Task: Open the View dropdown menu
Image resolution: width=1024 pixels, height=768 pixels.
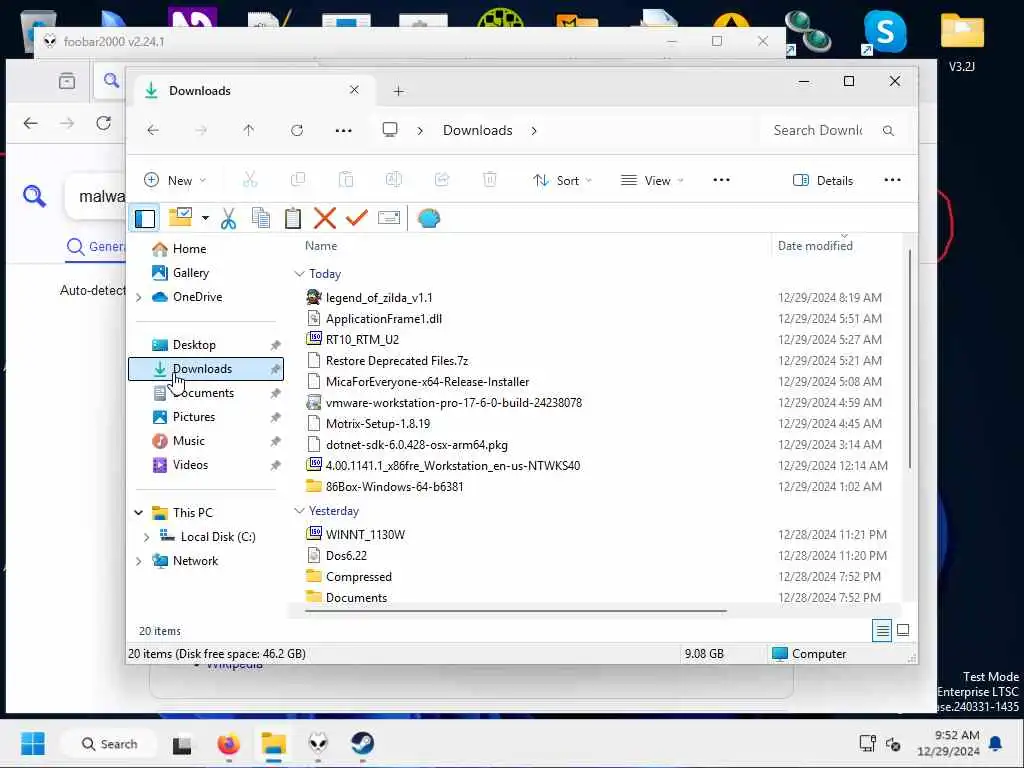Action: [652, 180]
